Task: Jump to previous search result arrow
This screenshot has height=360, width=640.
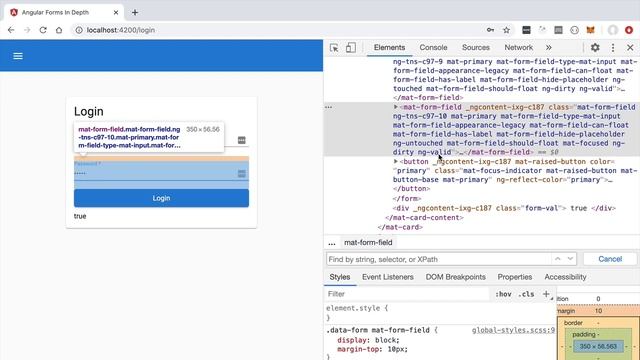Action: [x=558, y=259]
